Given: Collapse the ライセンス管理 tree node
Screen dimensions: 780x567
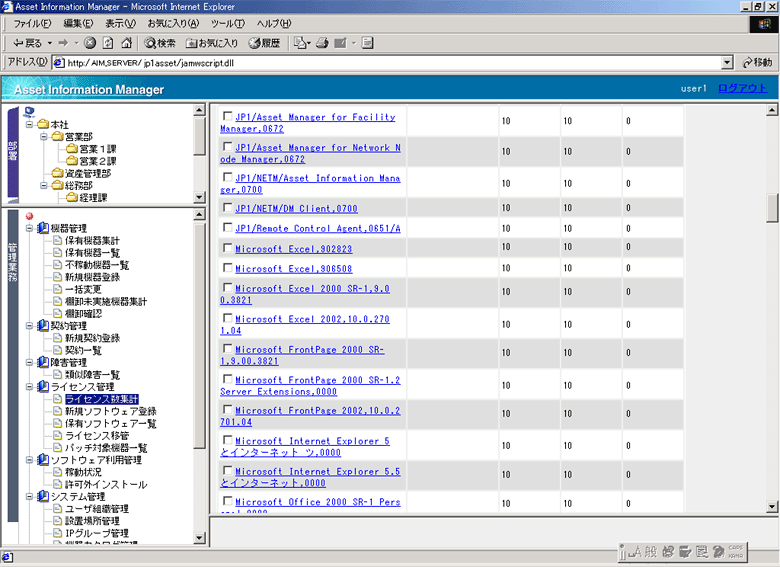Looking at the screenshot, I should coord(30,387).
